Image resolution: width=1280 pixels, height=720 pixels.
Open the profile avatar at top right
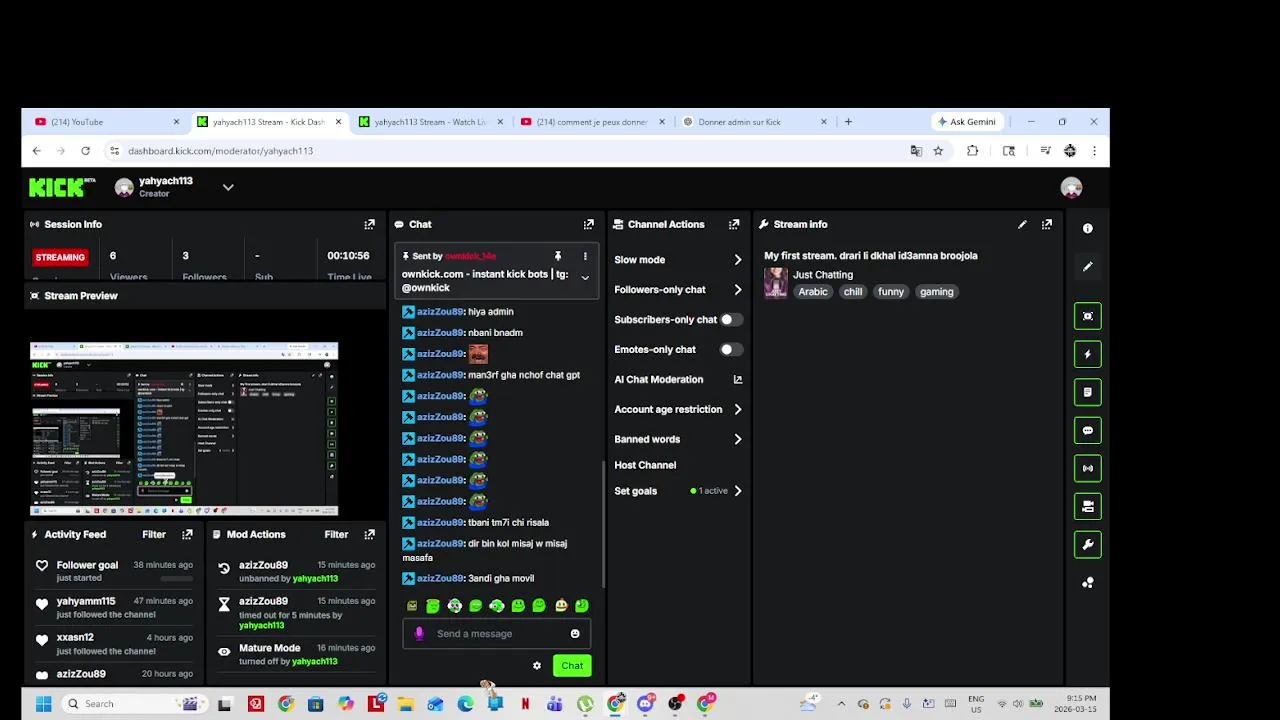pos(1072,188)
